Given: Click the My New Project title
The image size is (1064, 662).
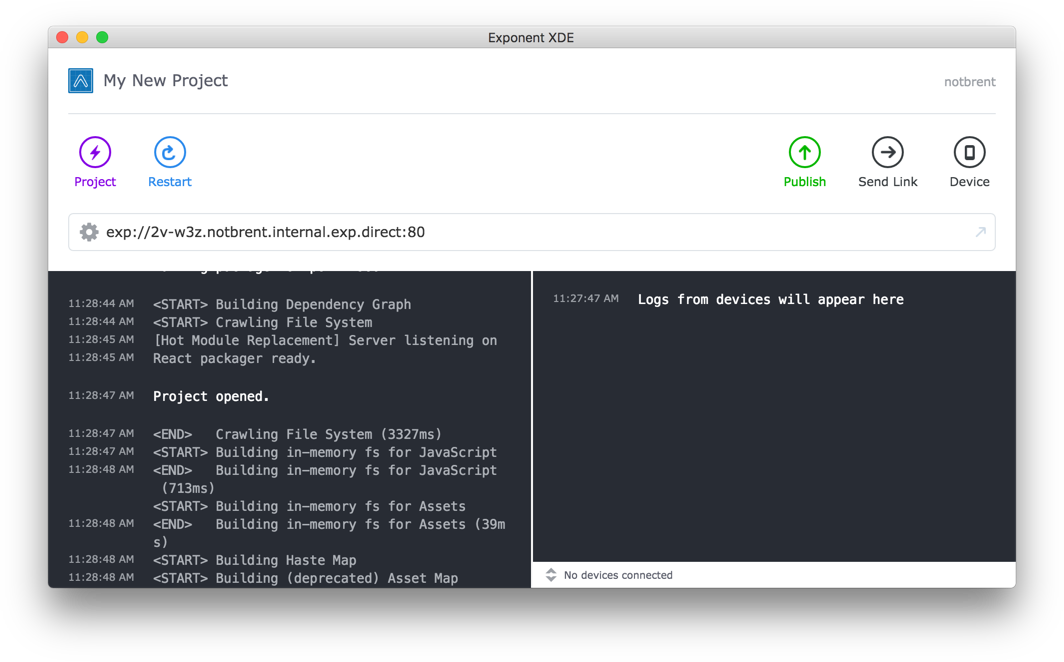Looking at the screenshot, I should pyautogui.click(x=166, y=81).
